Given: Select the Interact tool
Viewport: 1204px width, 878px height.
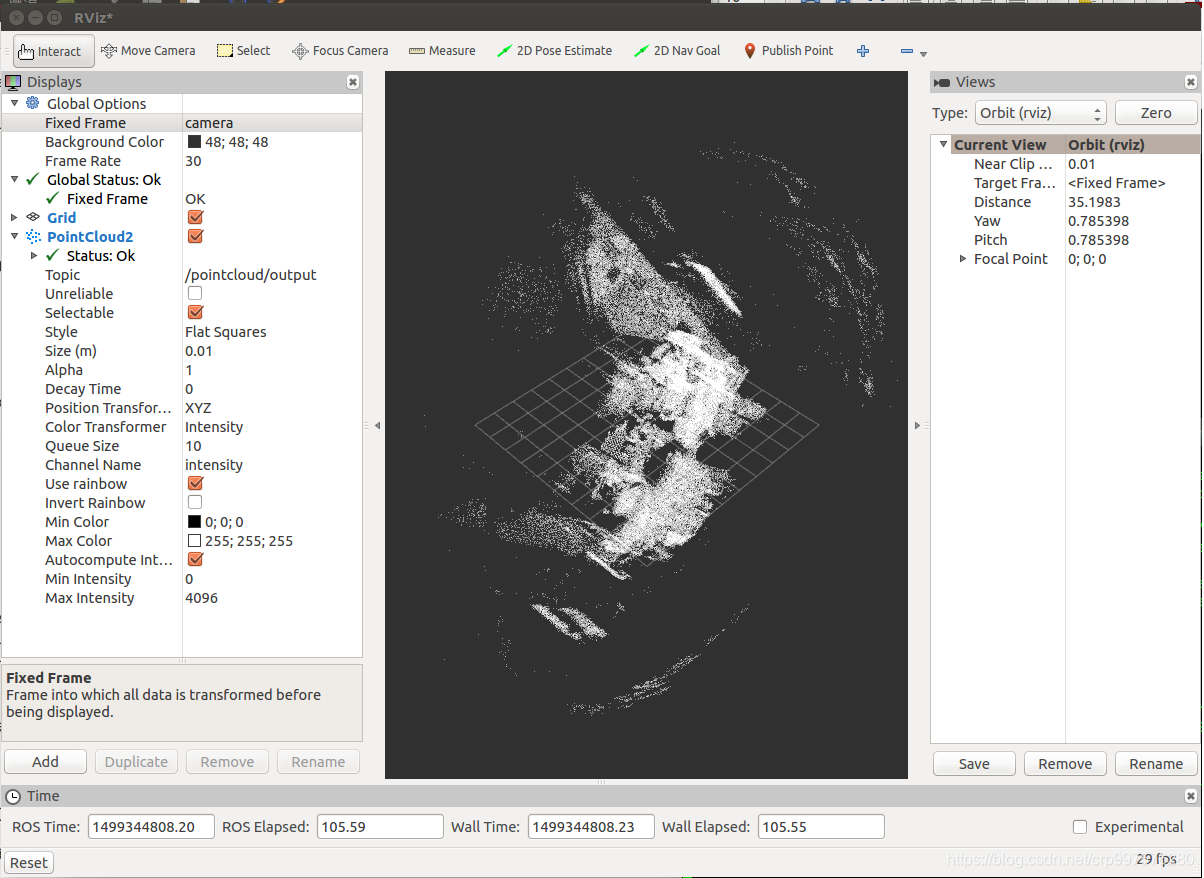Looking at the screenshot, I should tap(54, 51).
